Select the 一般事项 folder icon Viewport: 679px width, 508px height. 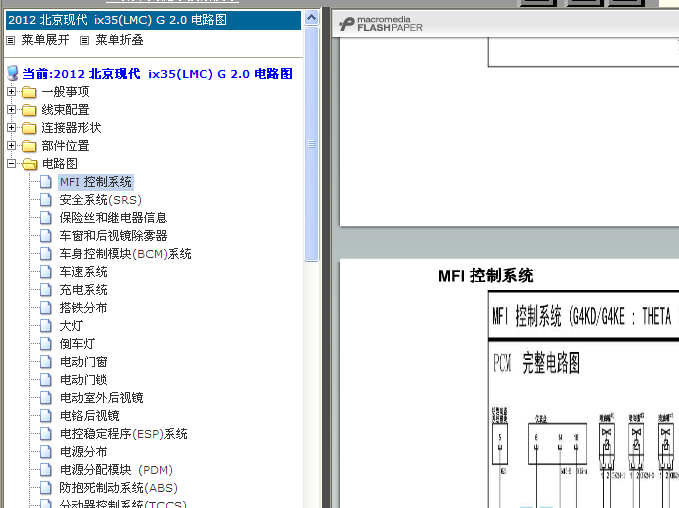(x=29, y=92)
